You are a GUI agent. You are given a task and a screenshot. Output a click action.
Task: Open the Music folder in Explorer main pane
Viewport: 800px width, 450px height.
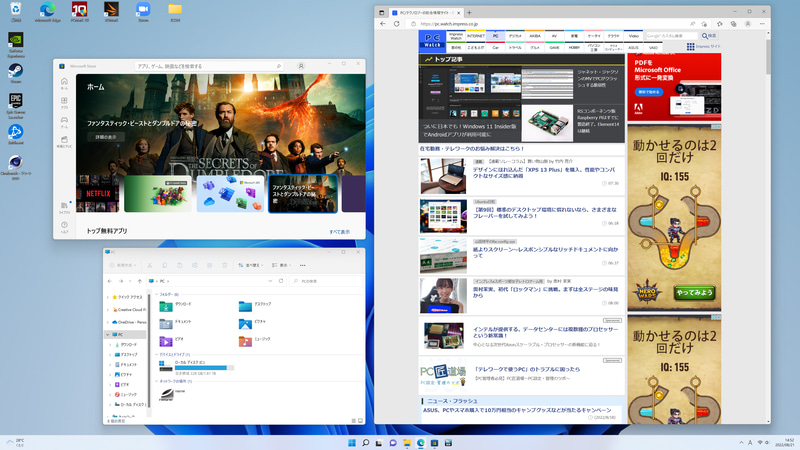tap(255, 341)
